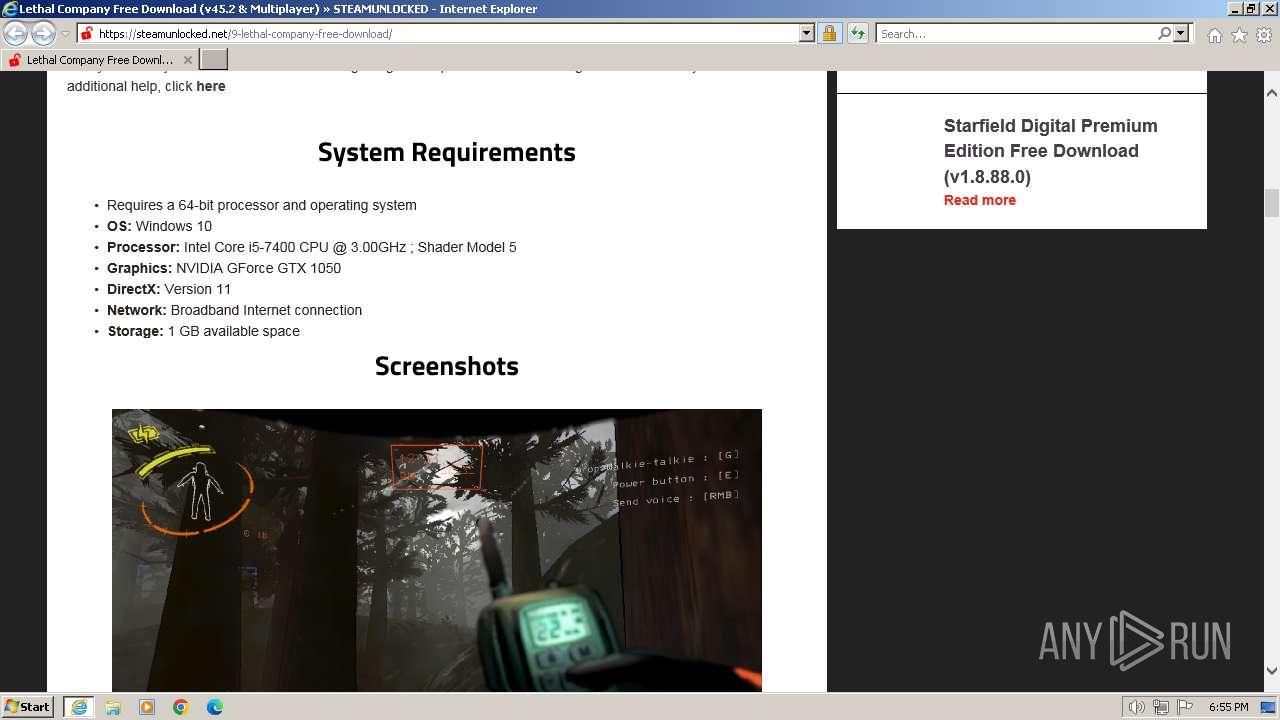Click the Search box
Viewport: 1280px width, 720px height.
pos(1015,33)
